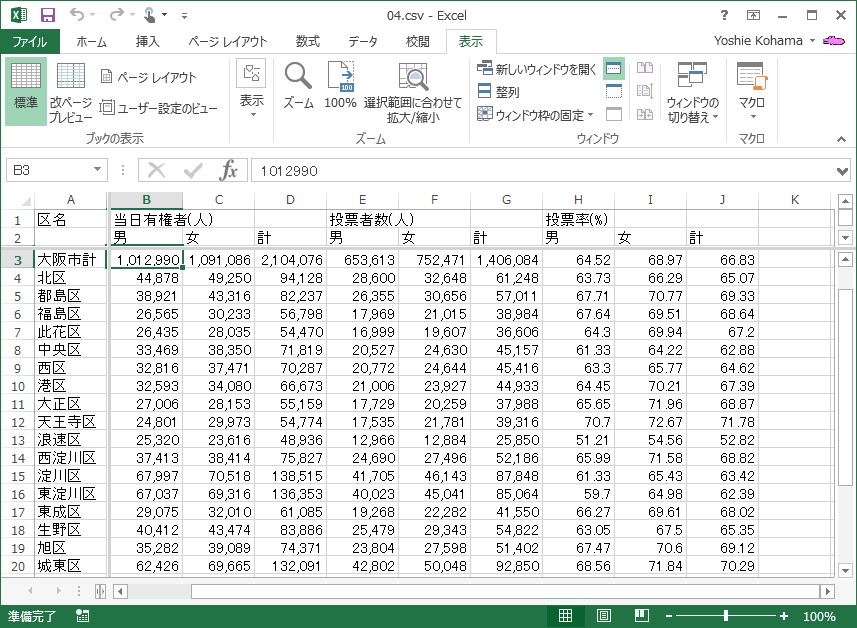Click the Hide window icon
The image size is (857, 628).
click(614, 91)
